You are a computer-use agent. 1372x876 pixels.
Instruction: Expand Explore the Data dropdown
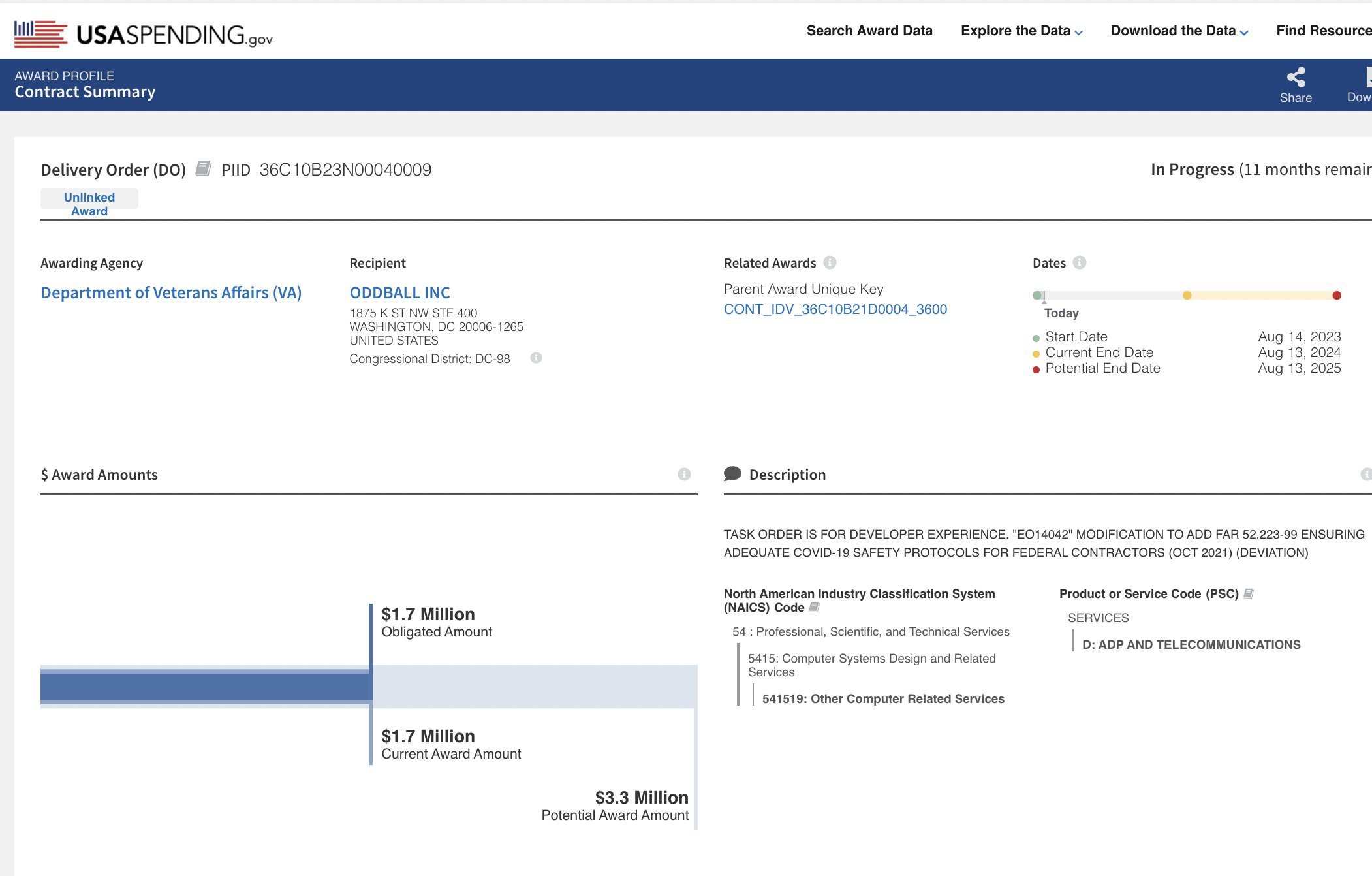click(x=1021, y=31)
